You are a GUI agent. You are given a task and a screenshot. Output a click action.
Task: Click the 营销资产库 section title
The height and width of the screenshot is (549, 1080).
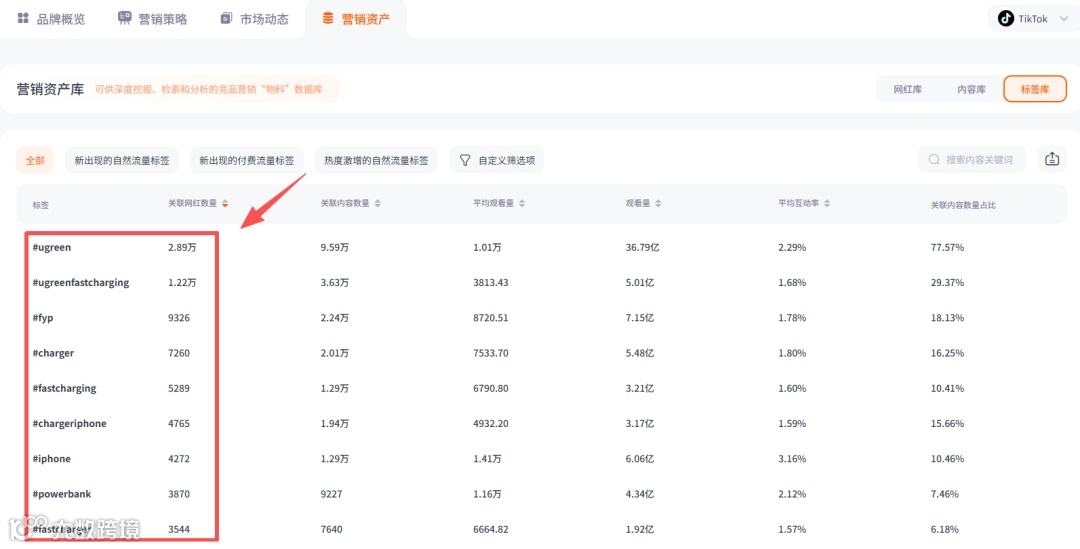pos(50,90)
